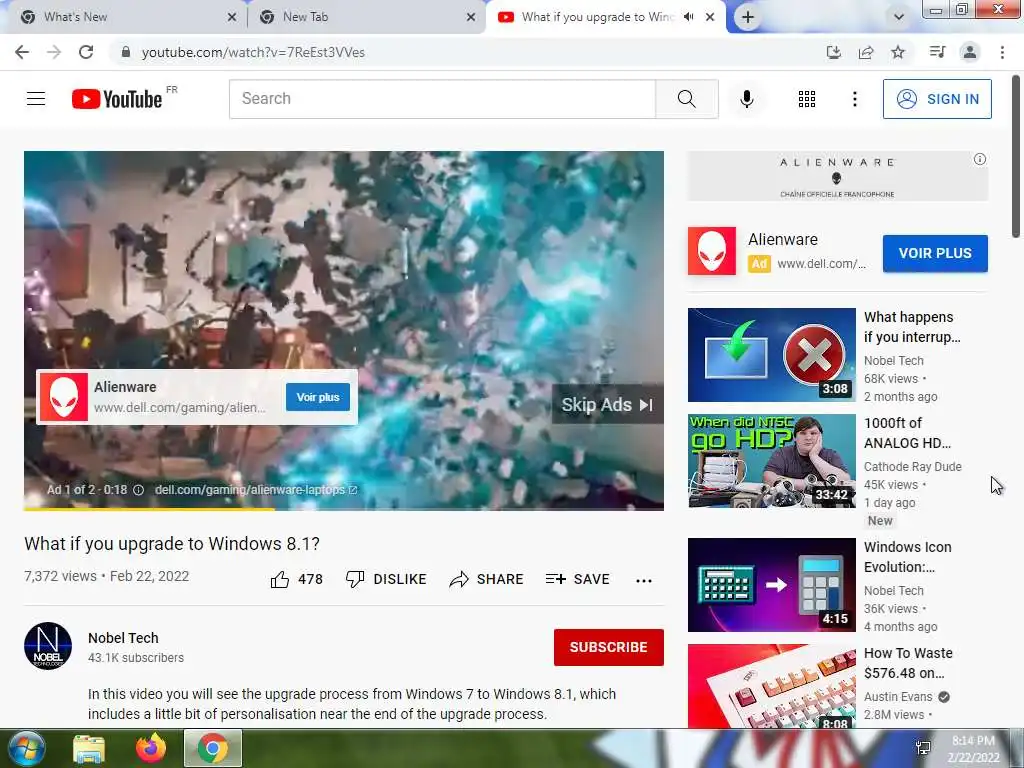Click the blue VOIR PLUS sidebar button
This screenshot has height=768, width=1024.
point(935,253)
